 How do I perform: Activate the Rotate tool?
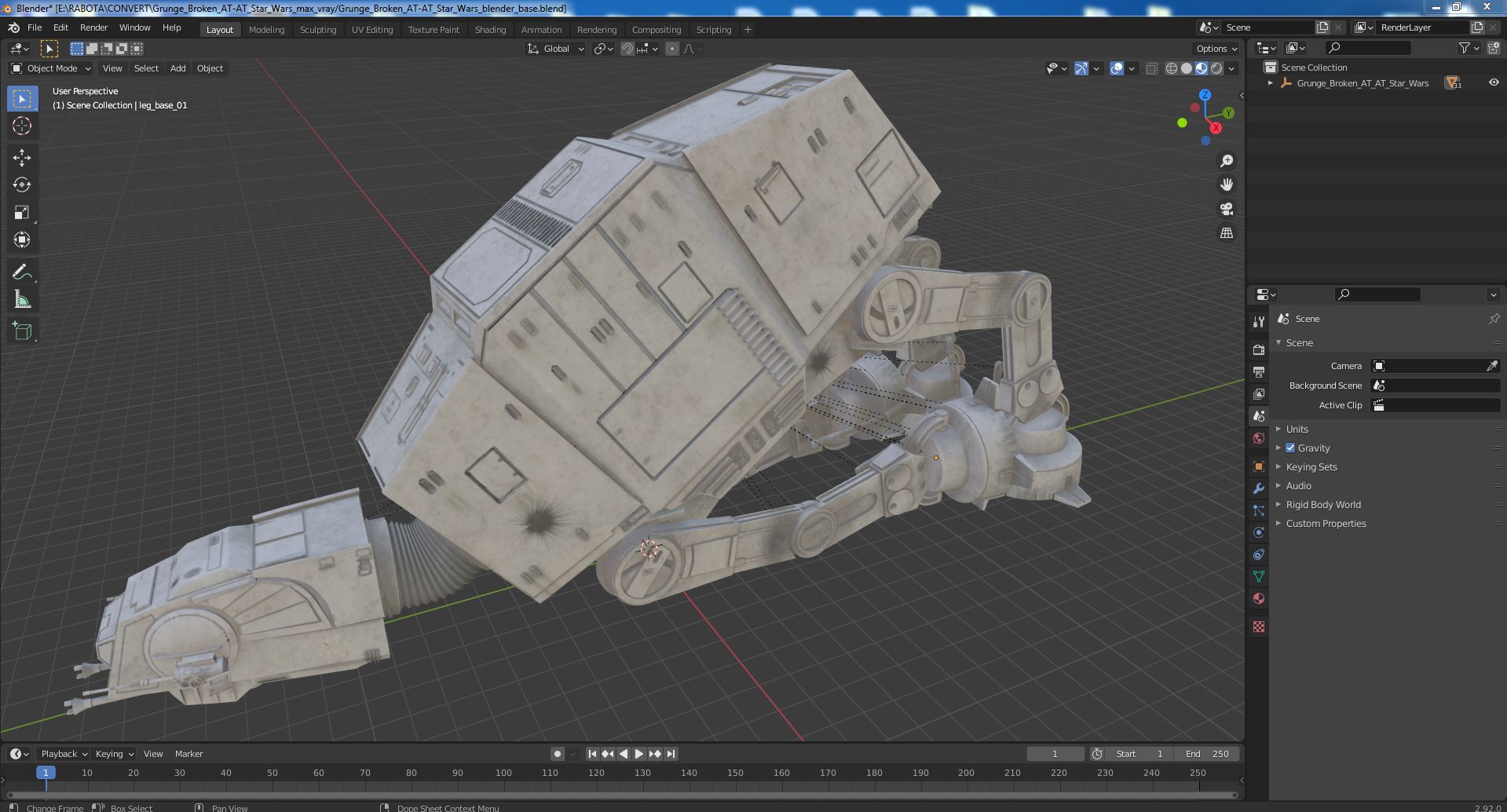[22, 185]
